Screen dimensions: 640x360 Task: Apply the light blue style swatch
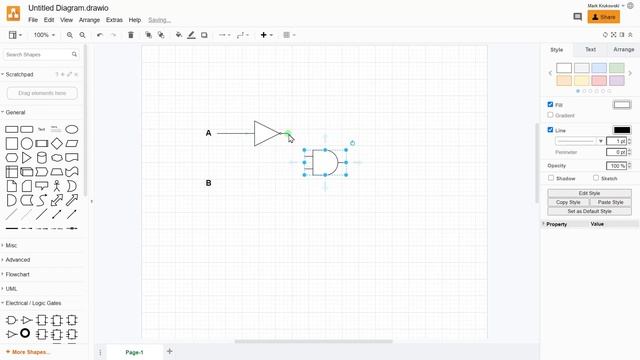[599, 68]
